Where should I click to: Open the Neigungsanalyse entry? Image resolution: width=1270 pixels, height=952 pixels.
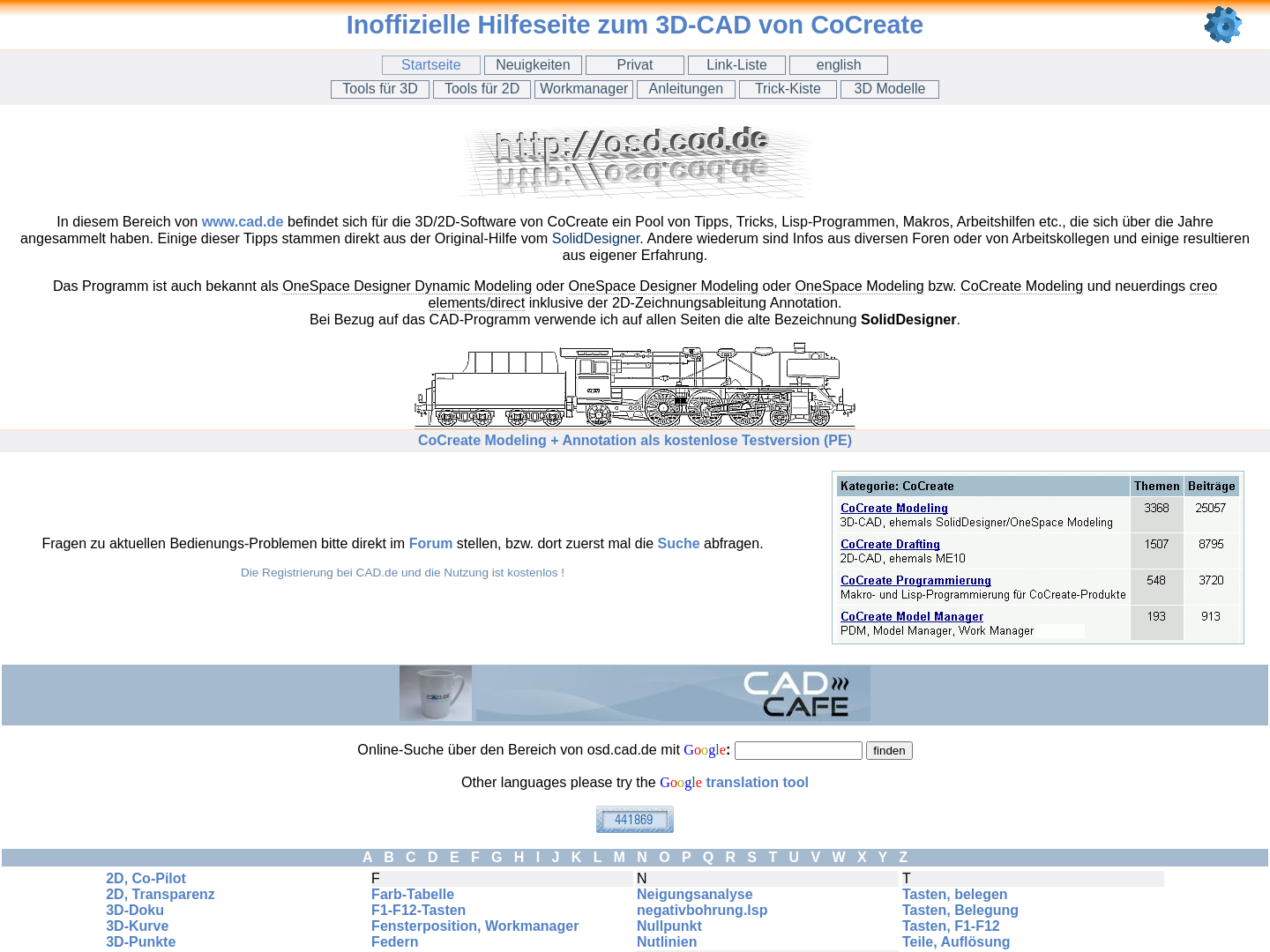(x=695, y=895)
